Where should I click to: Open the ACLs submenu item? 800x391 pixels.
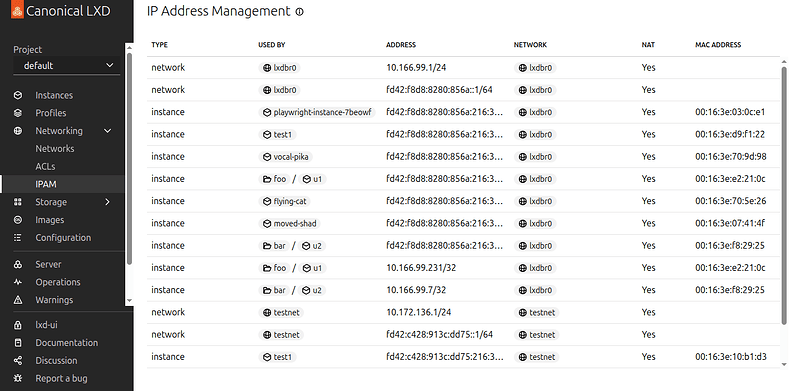45,166
